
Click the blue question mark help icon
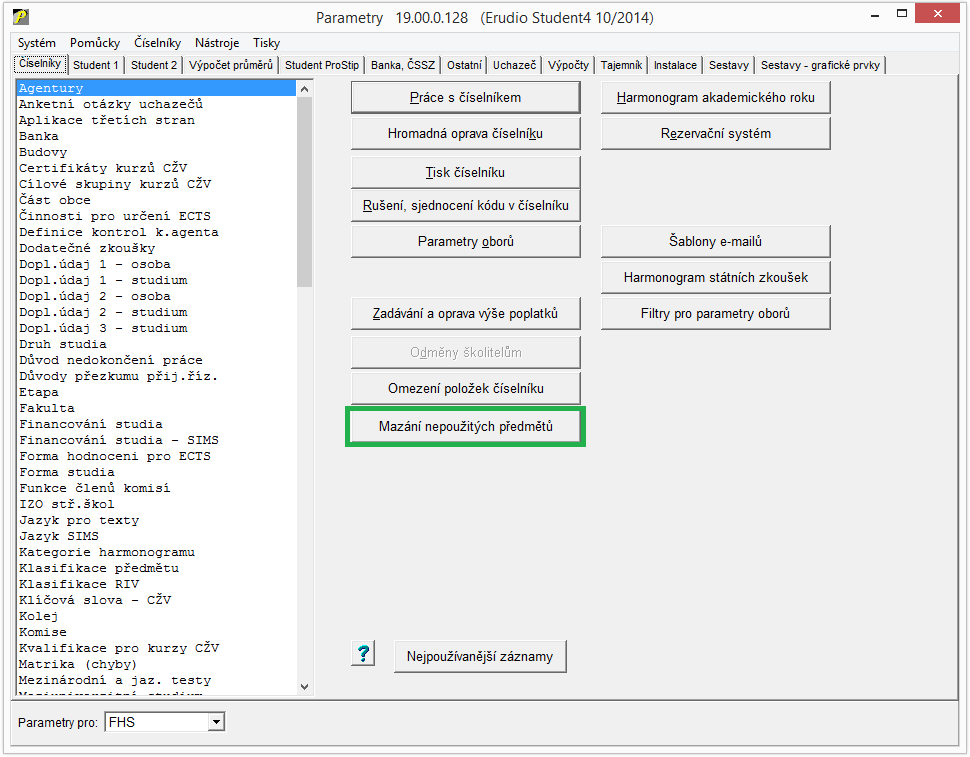[363, 654]
